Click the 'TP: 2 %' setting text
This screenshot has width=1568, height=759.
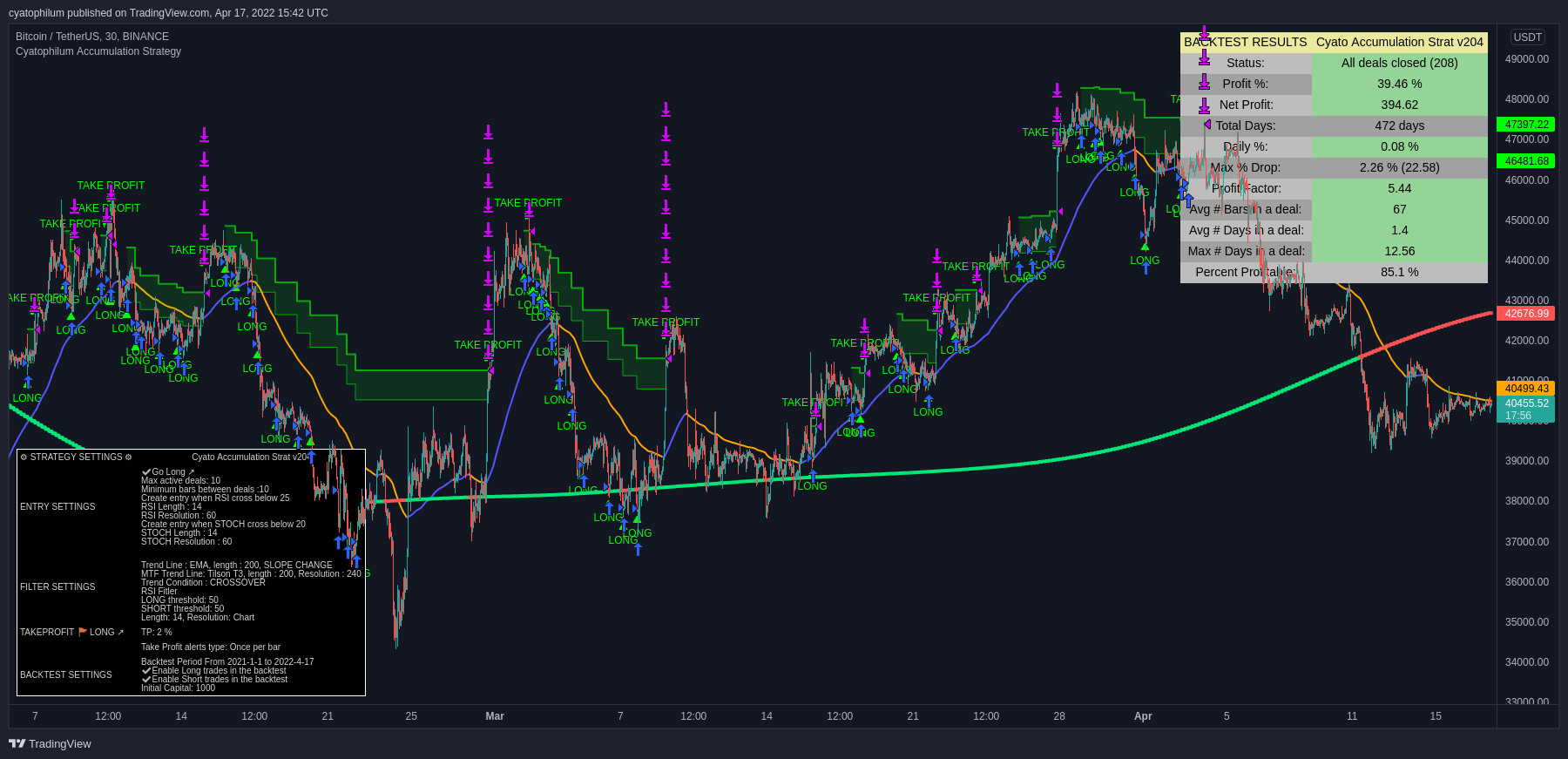(x=157, y=633)
